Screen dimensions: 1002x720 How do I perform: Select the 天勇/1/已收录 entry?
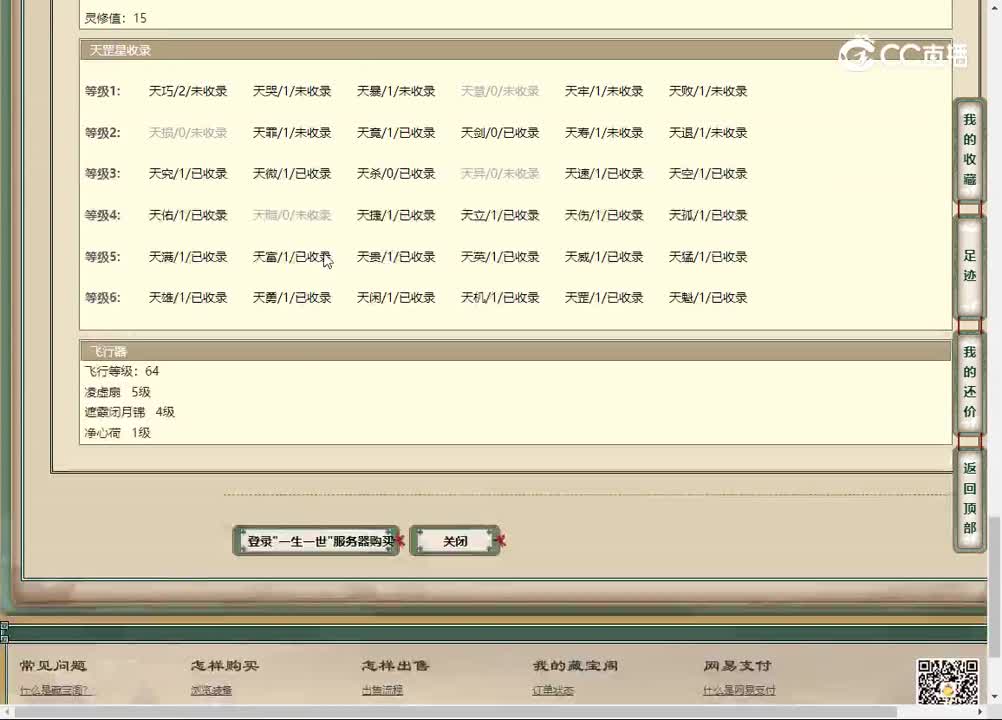coord(292,298)
